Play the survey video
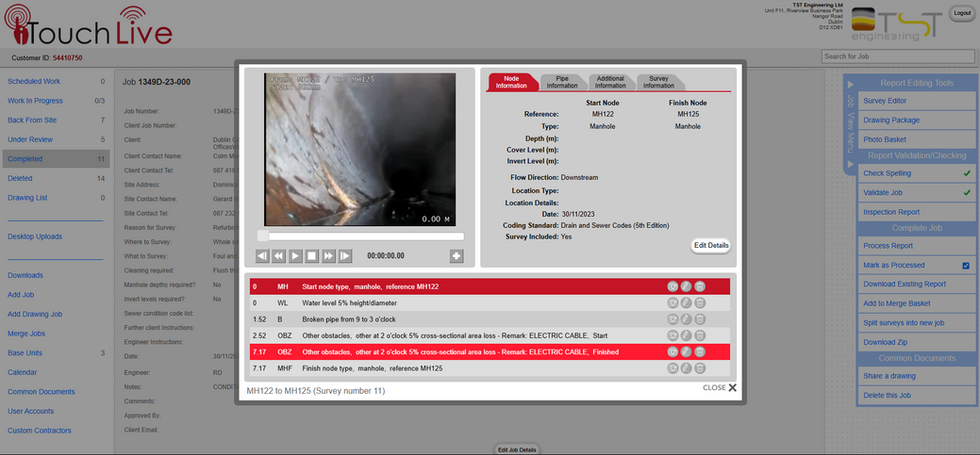Viewport: 980px width, 455px height. (296, 256)
